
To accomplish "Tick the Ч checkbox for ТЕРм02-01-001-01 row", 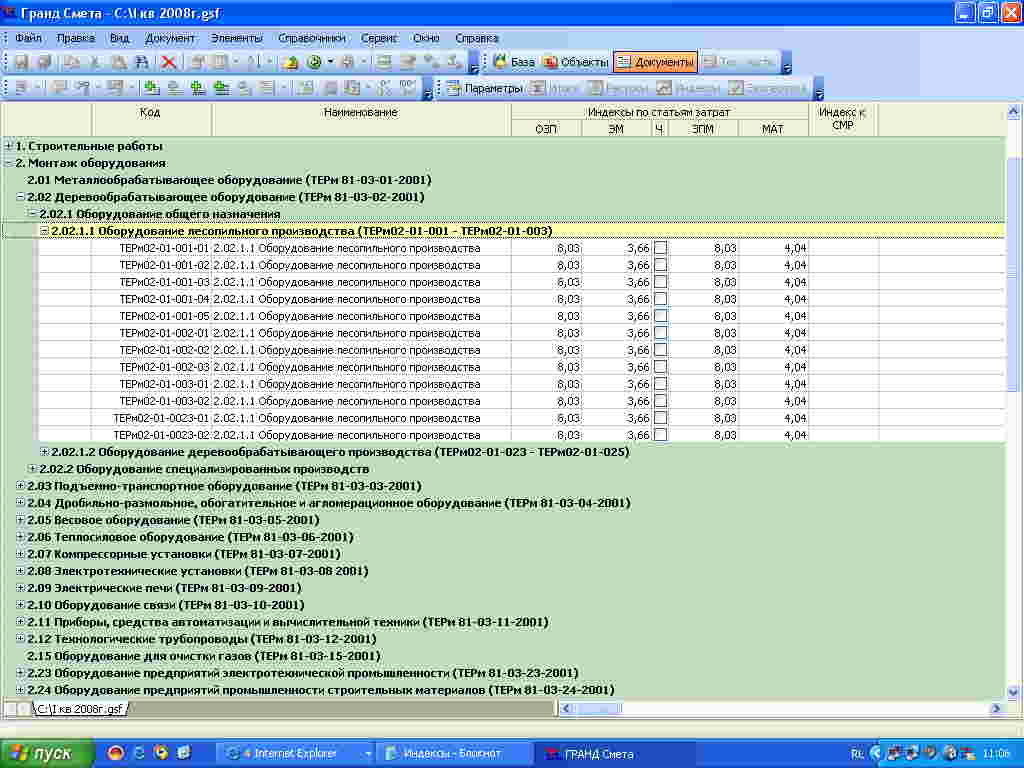I will [660, 248].
